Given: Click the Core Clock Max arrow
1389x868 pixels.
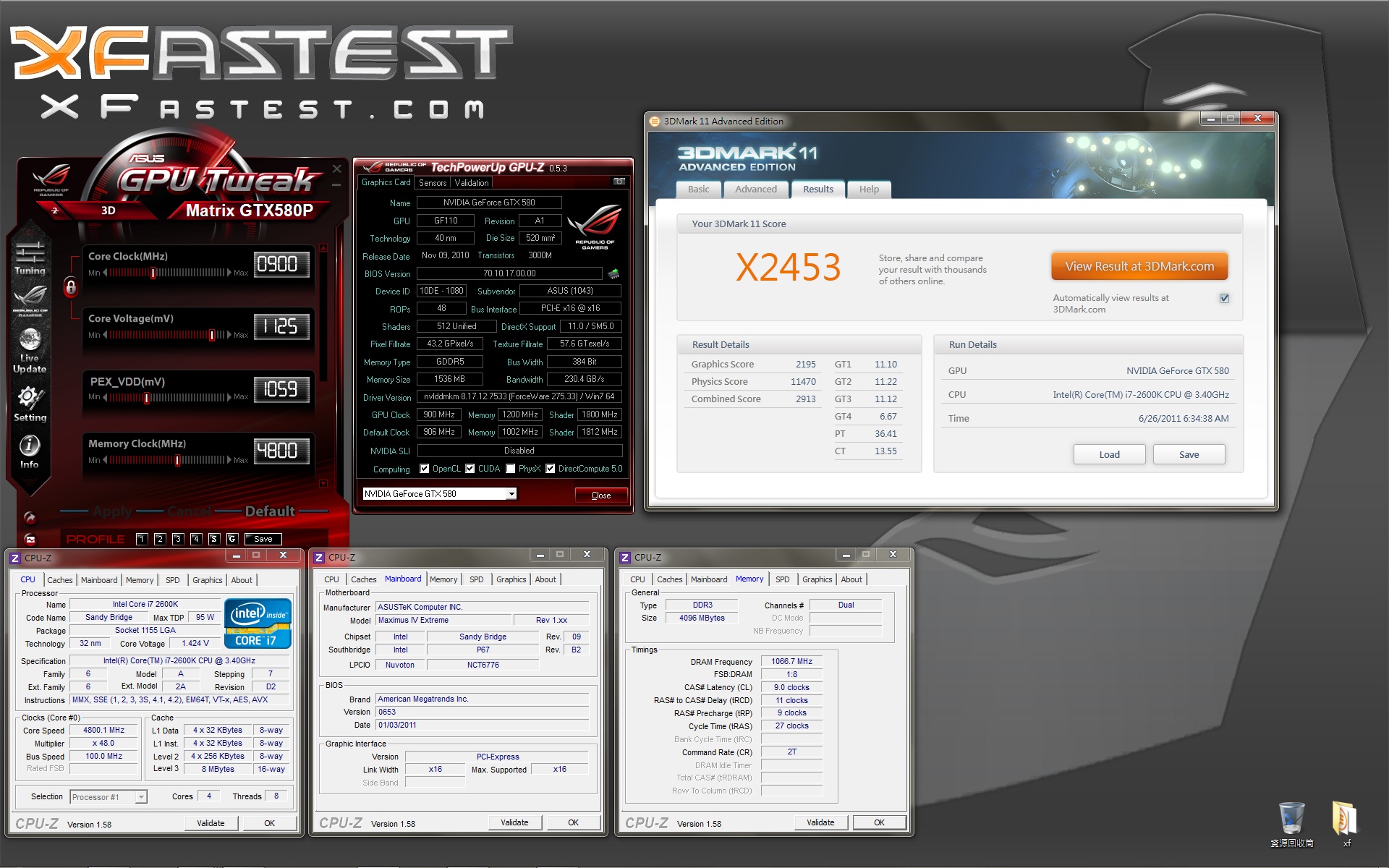Looking at the screenshot, I should click(x=229, y=273).
